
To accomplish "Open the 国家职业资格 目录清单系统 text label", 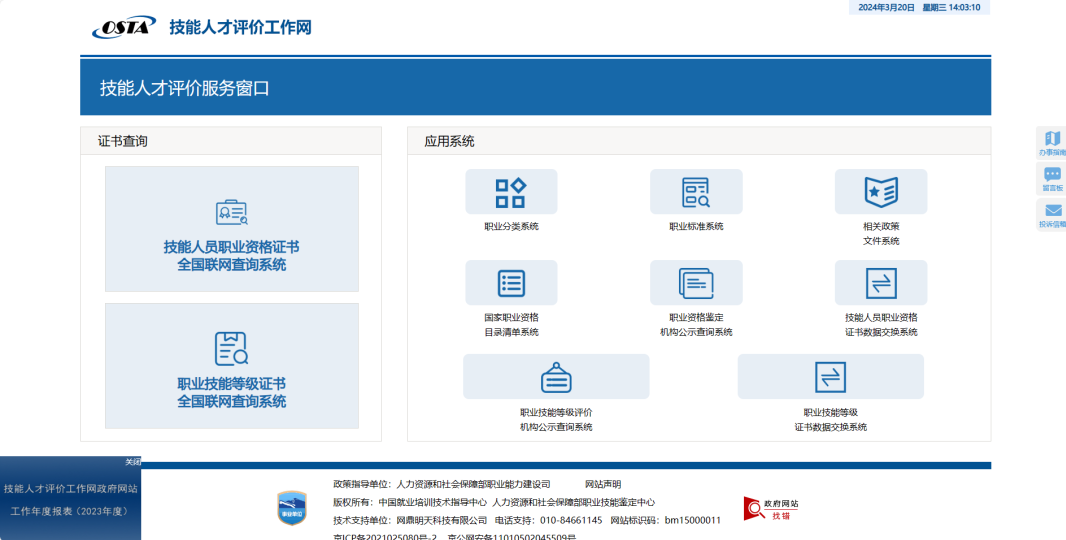I will pyautogui.click(x=511, y=325).
